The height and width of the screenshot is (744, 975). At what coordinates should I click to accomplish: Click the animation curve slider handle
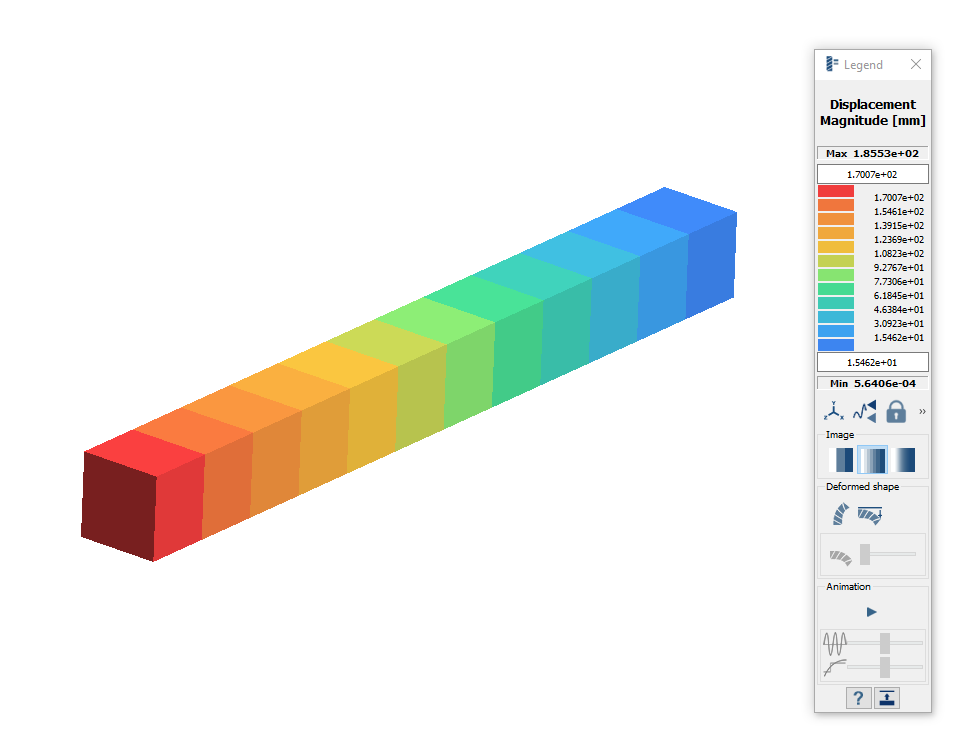pos(885,666)
